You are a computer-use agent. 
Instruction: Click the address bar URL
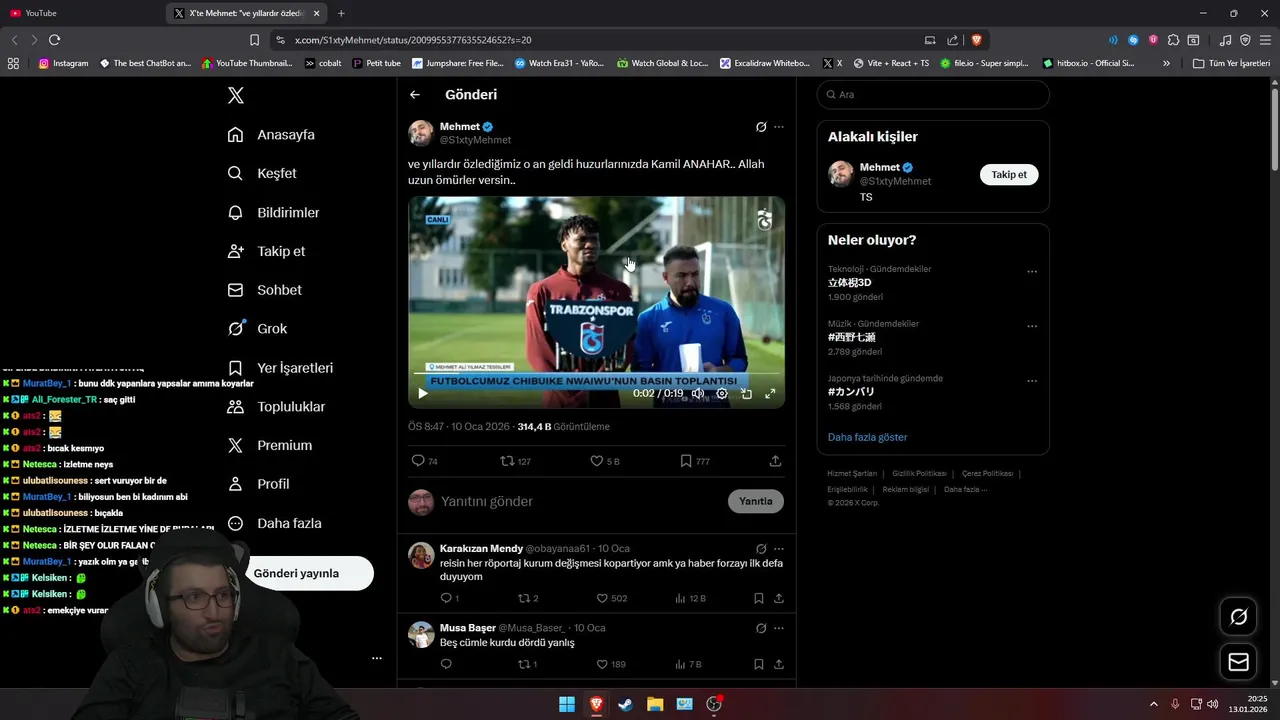(x=414, y=40)
